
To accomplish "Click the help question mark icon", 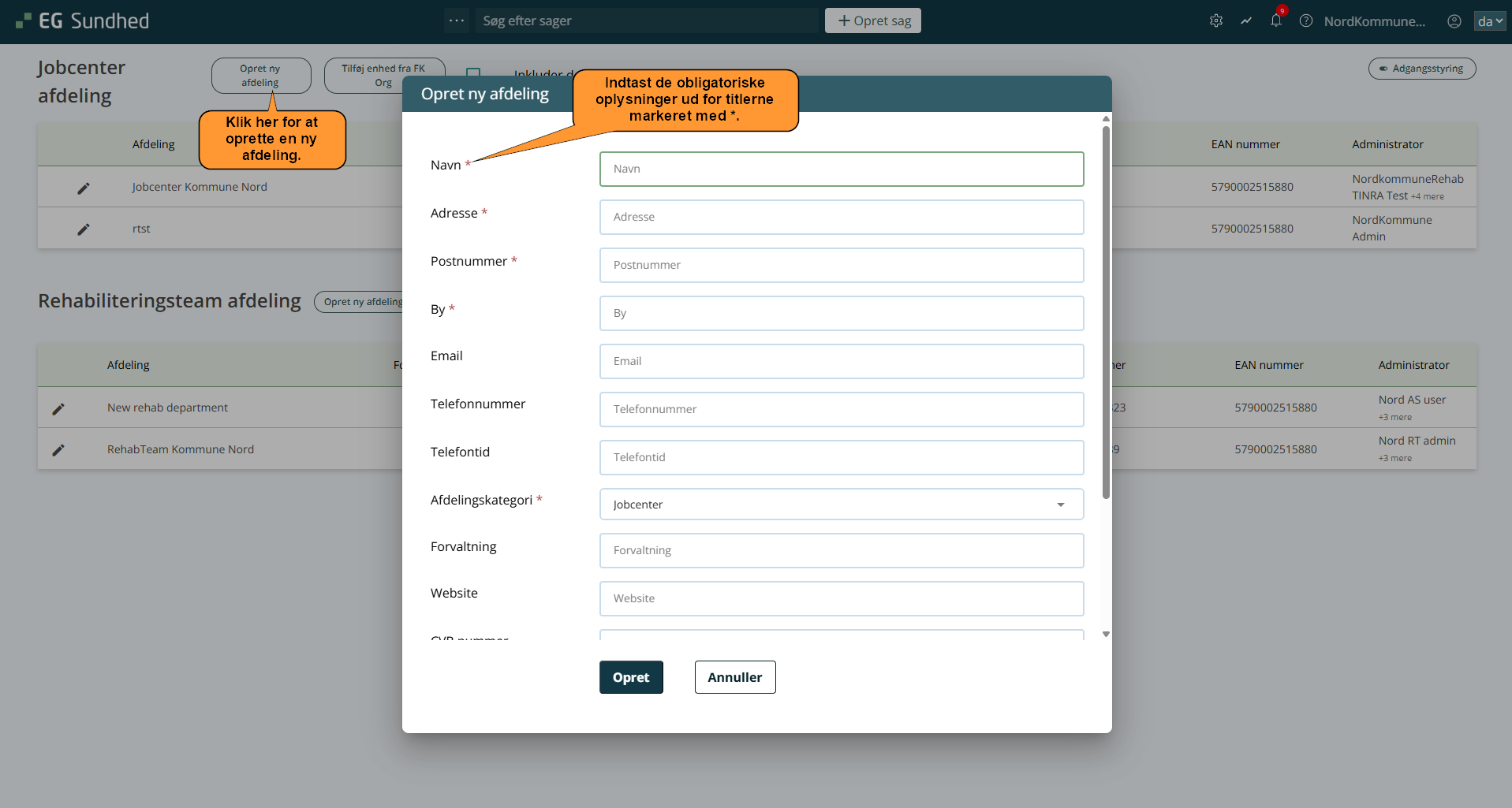I will point(1305,21).
